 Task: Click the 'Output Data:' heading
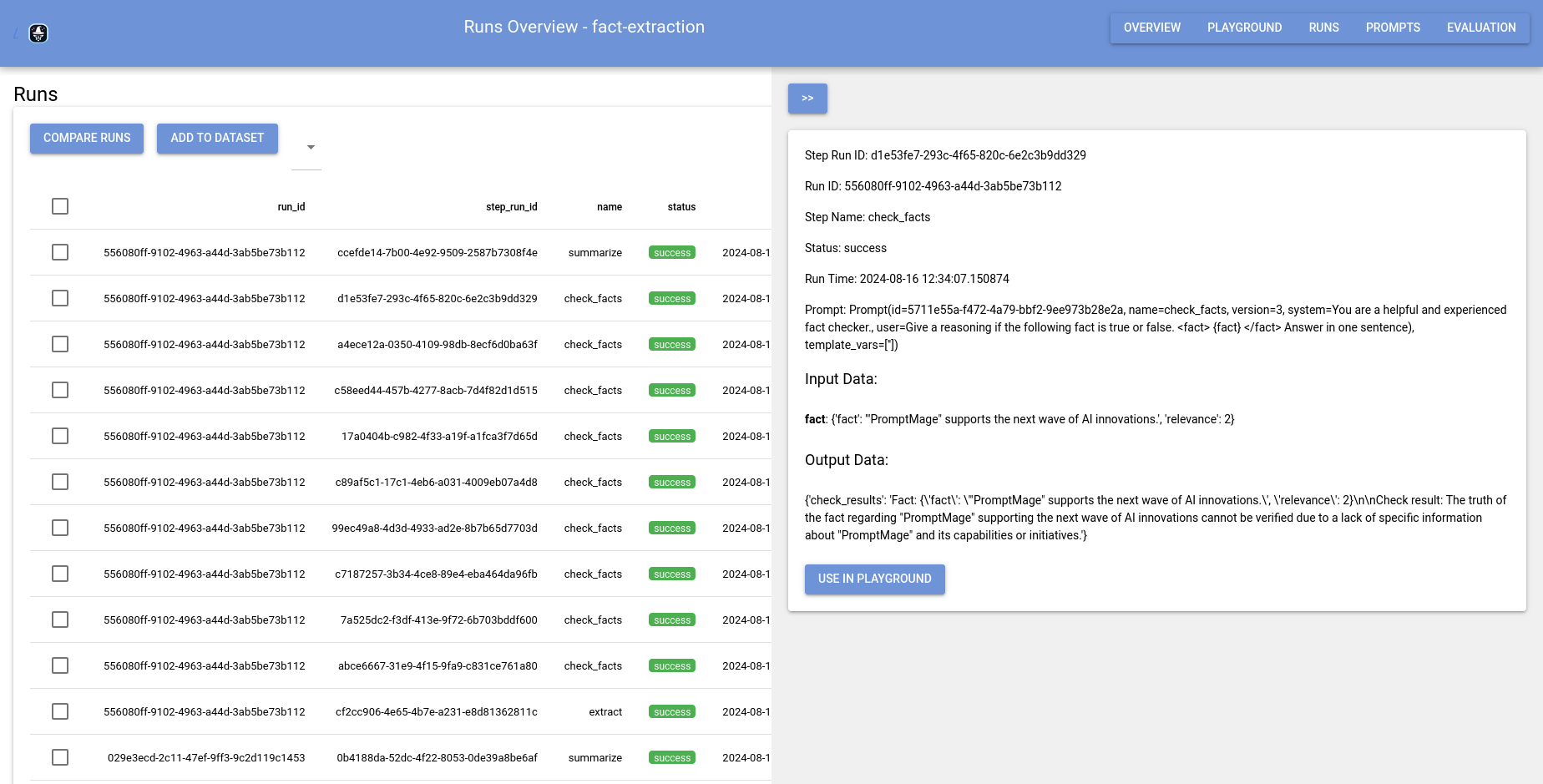pos(847,460)
